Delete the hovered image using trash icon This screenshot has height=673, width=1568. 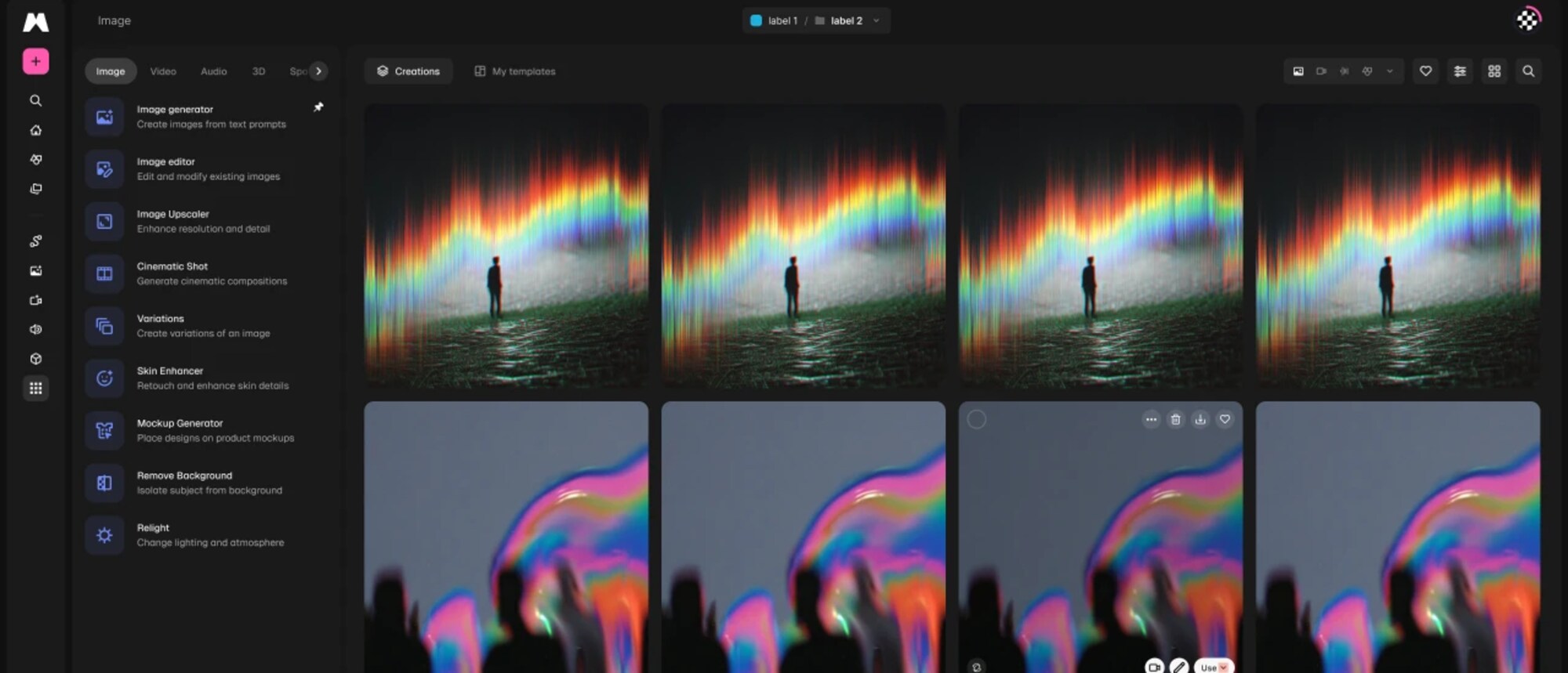(1175, 420)
